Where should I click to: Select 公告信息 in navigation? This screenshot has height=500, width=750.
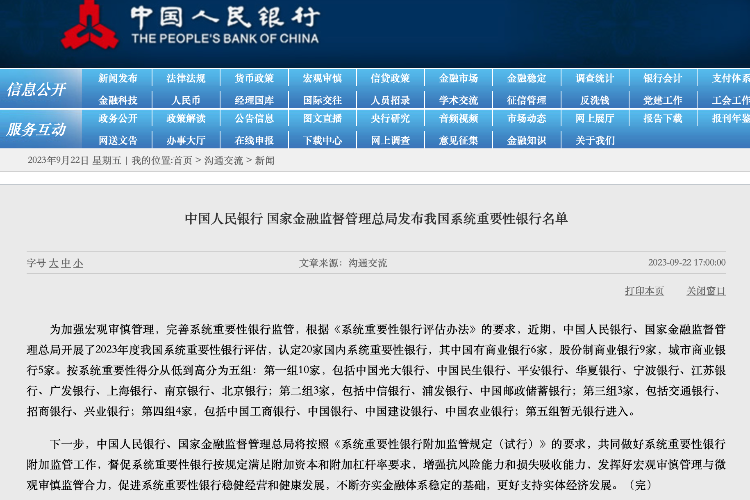click(x=254, y=118)
